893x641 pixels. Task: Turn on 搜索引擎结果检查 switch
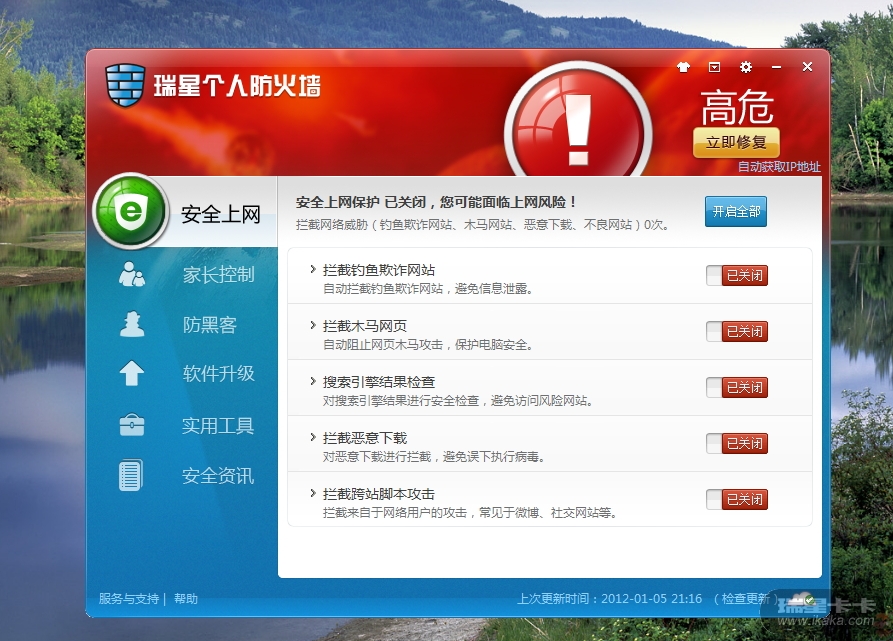point(737,388)
